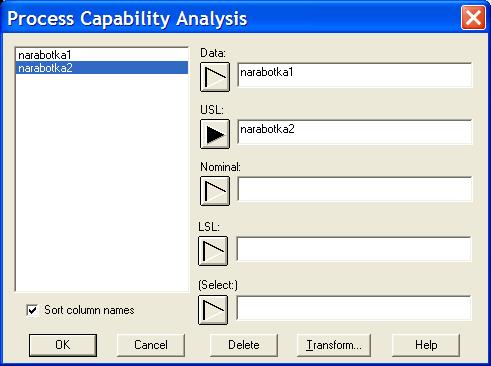Click the OK button
This screenshot has height=366, width=491.
(63, 345)
